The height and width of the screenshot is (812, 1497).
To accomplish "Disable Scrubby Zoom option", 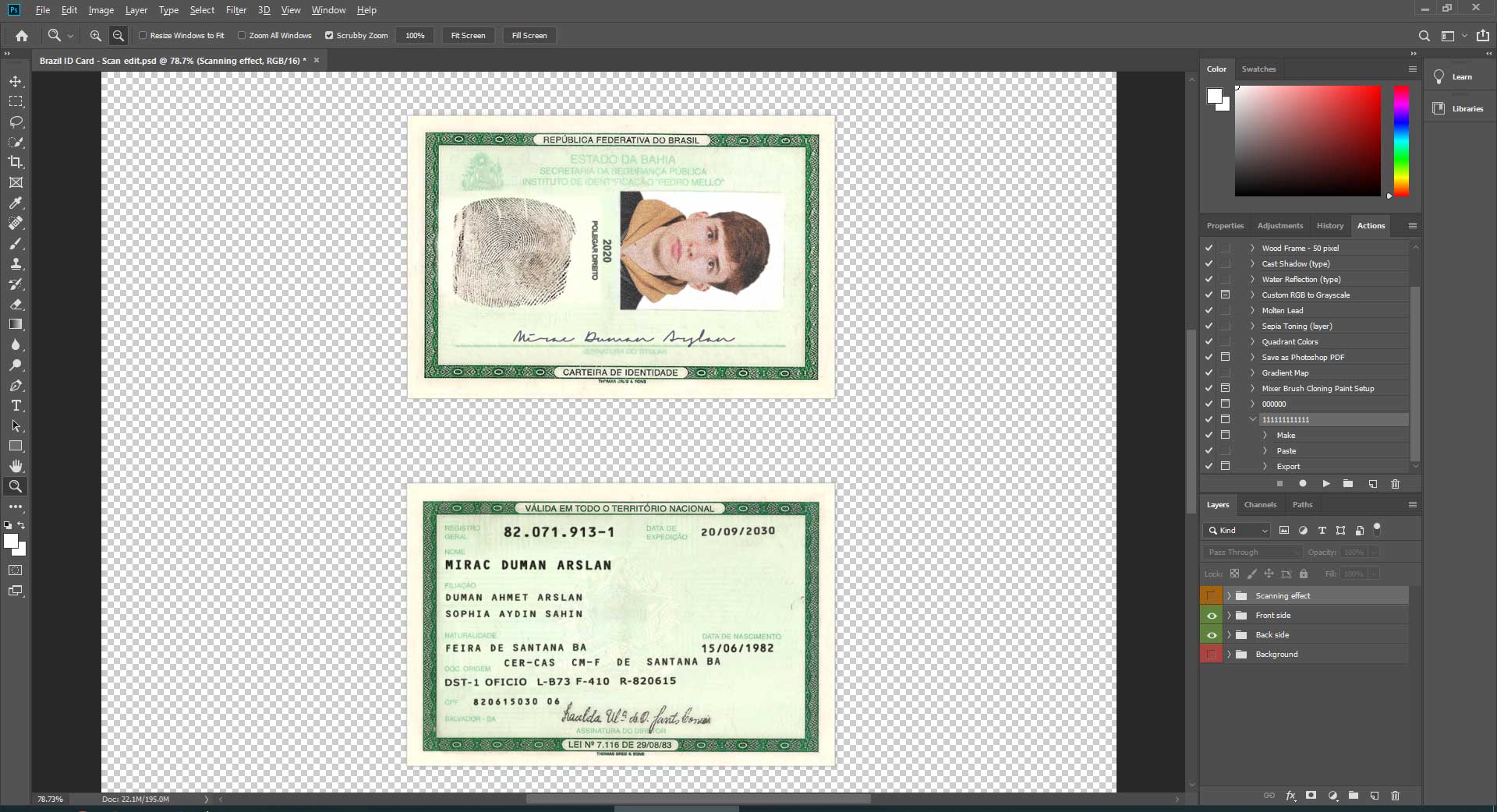I will [x=329, y=35].
